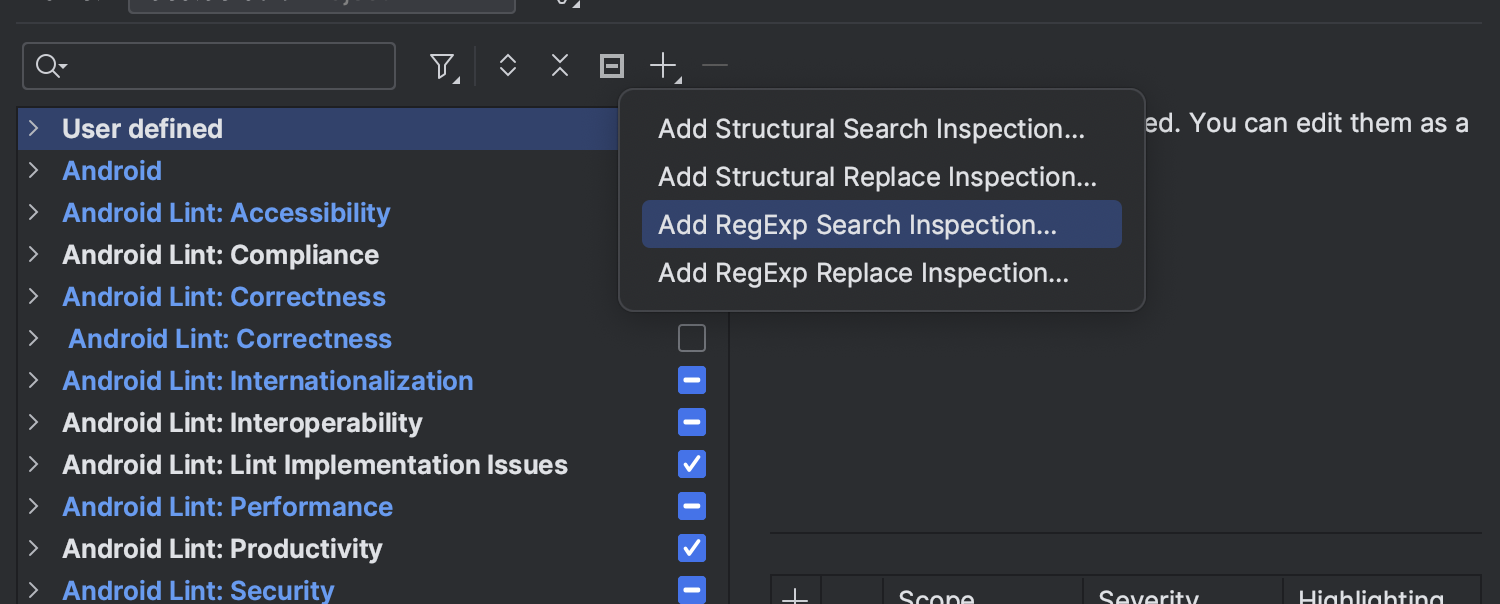Viewport: 1500px width, 604px height.
Task: Click the plus Add Inspection icon
Action: pyautogui.click(x=664, y=67)
